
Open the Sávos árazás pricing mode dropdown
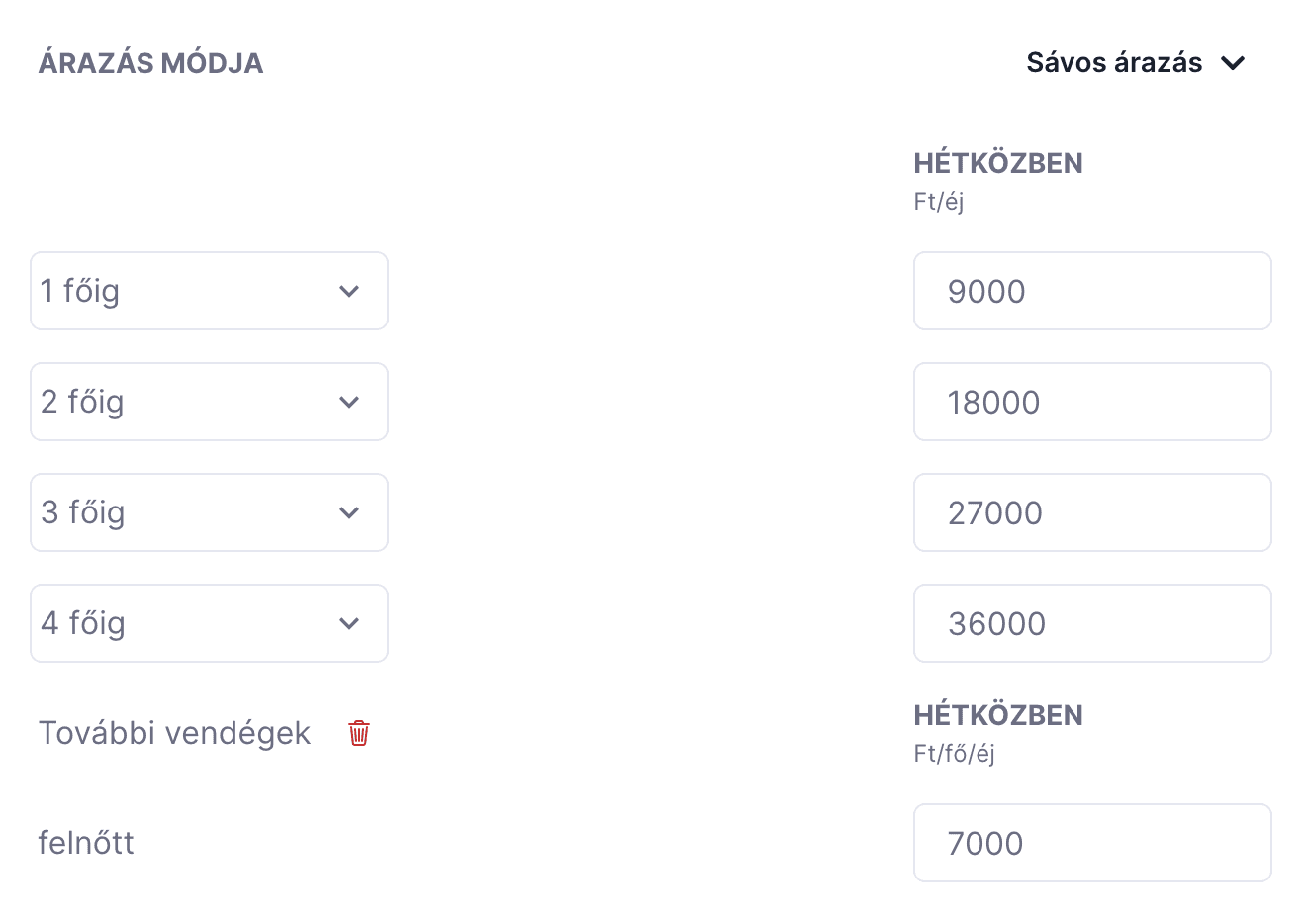pos(1136,63)
